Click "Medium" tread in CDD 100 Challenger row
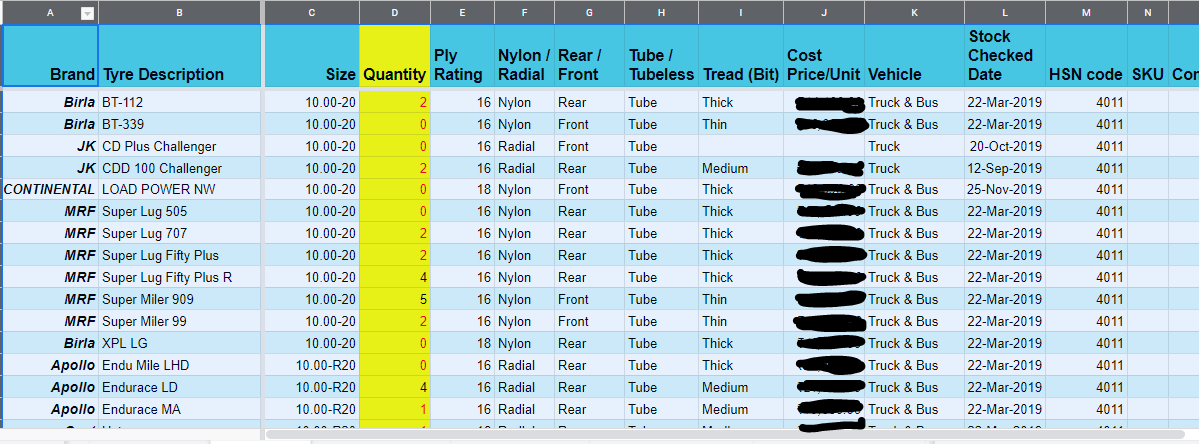The width and height of the screenshot is (1199, 444). click(x=741, y=168)
